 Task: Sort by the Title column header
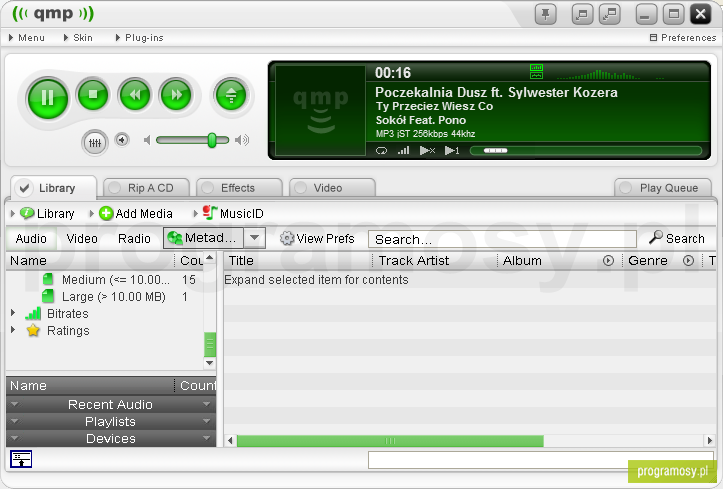tap(298, 261)
